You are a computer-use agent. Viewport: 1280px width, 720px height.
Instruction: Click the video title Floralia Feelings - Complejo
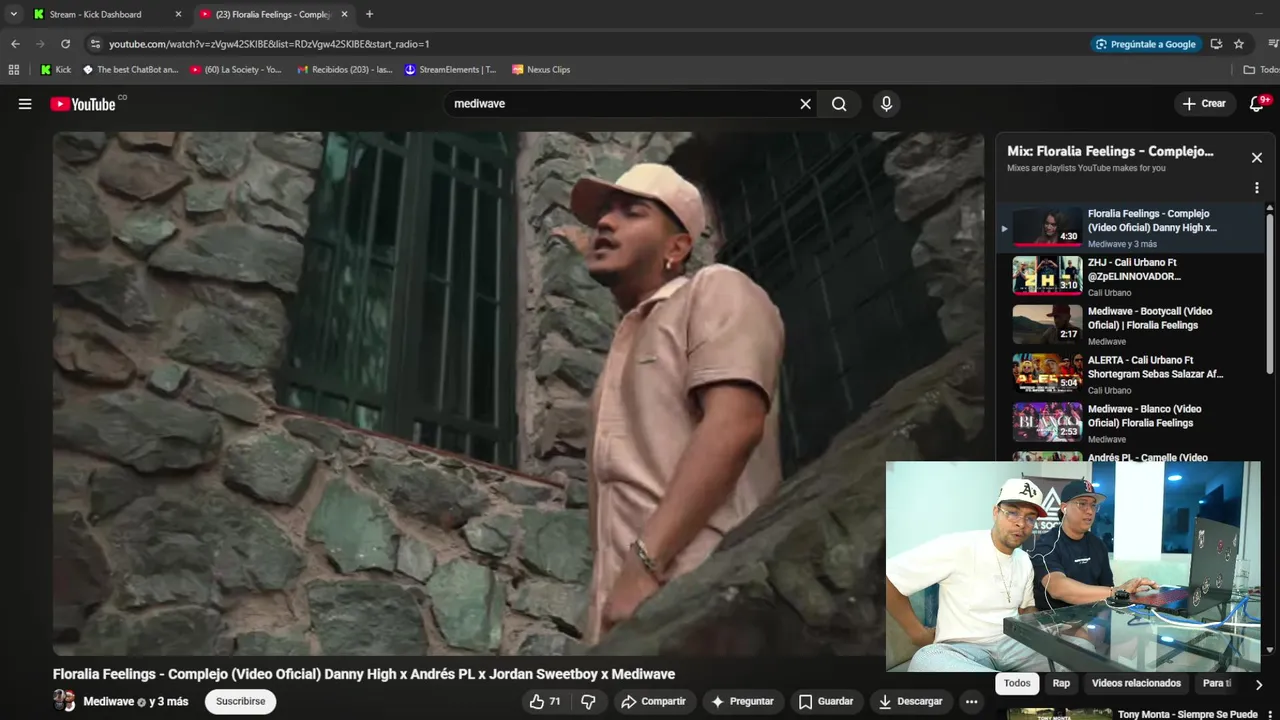coord(364,674)
